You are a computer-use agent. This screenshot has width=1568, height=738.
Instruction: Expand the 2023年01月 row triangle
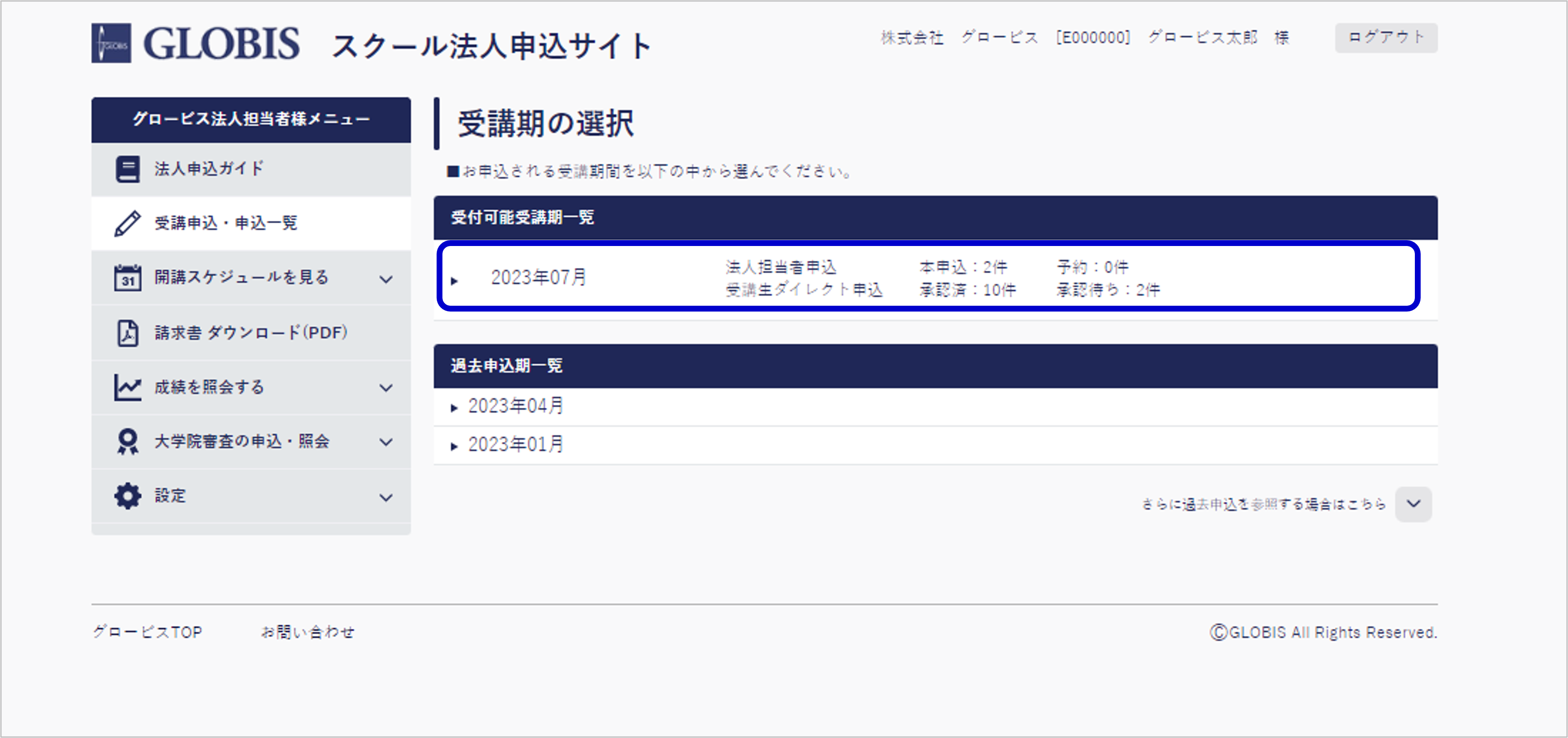pos(454,446)
